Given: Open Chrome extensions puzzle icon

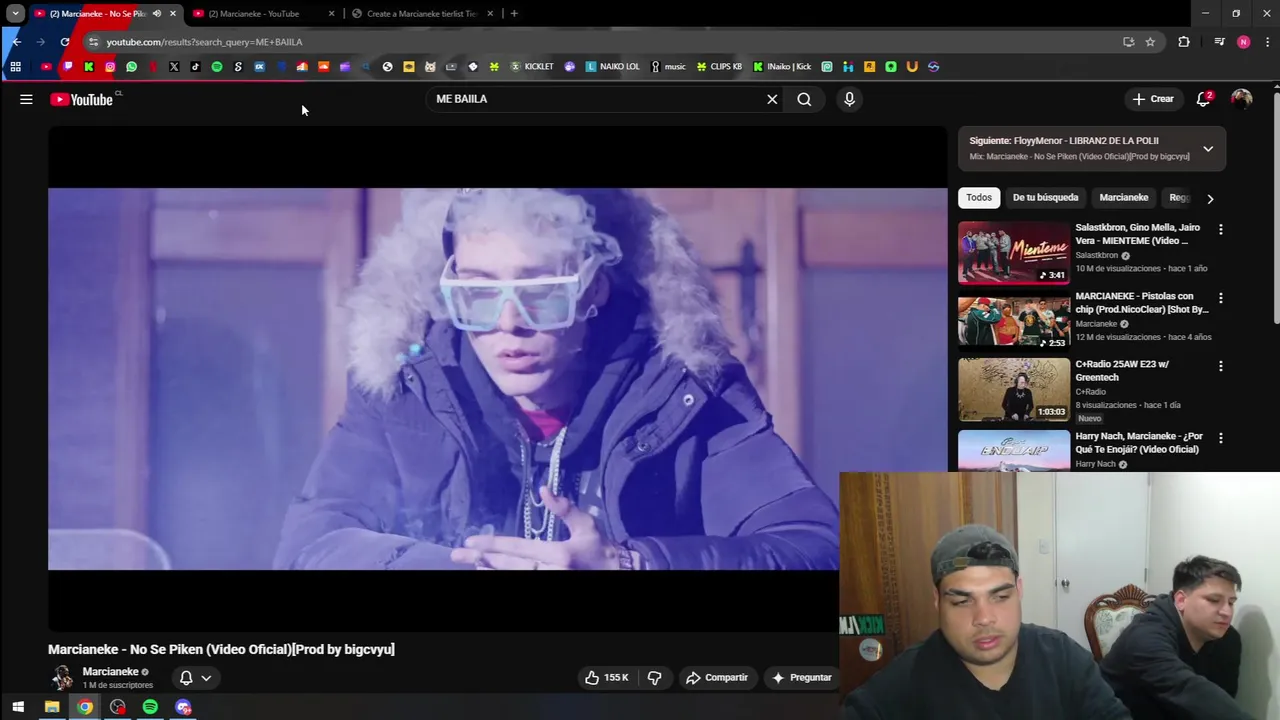Looking at the screenshot, I should coord(1184,42).
